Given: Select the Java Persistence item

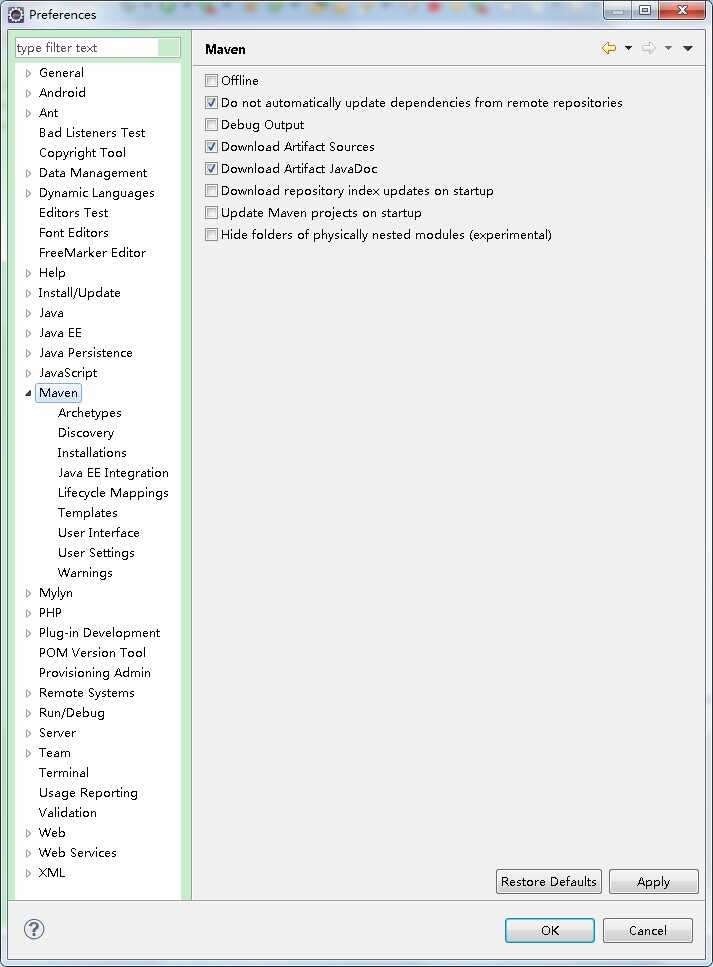Looking at the screenshot, I should [86, 353].
